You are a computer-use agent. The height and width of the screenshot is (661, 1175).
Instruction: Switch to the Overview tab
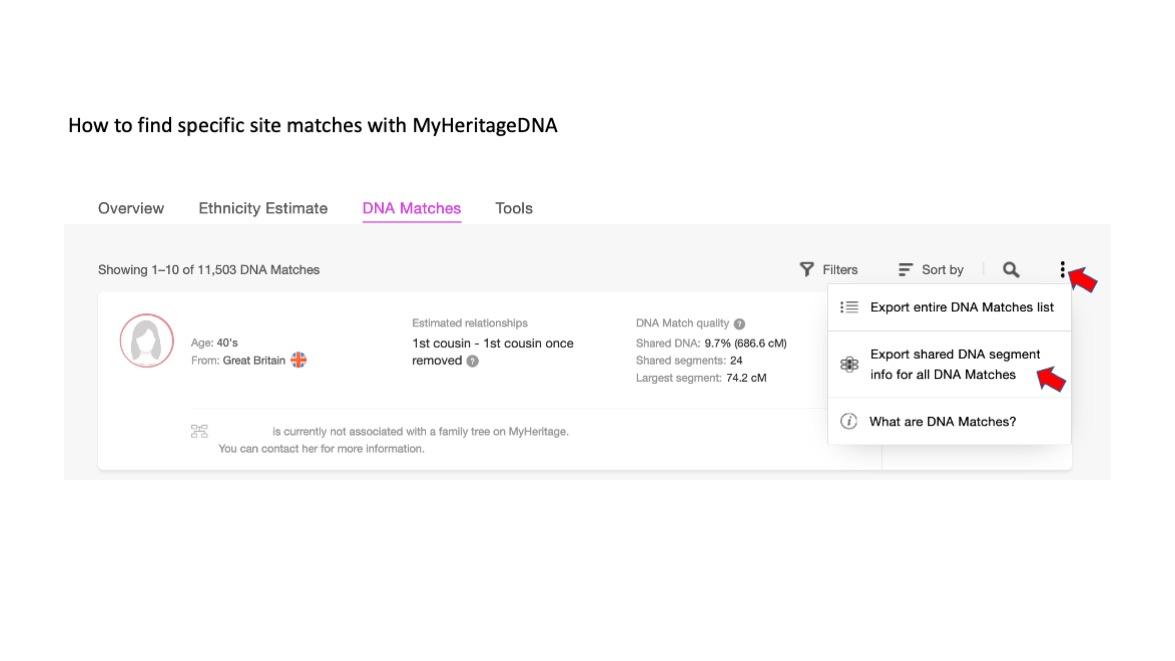(131, 208)
